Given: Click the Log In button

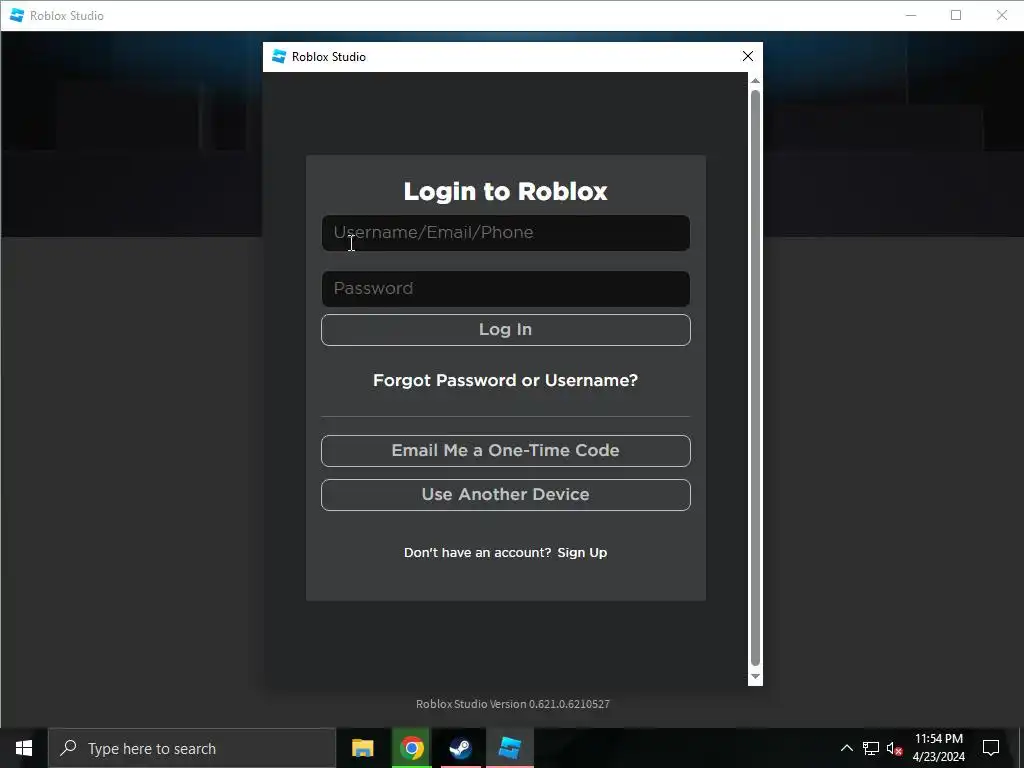Looking at the screenshot, I should pyautogui.click(x=505, y=330).
